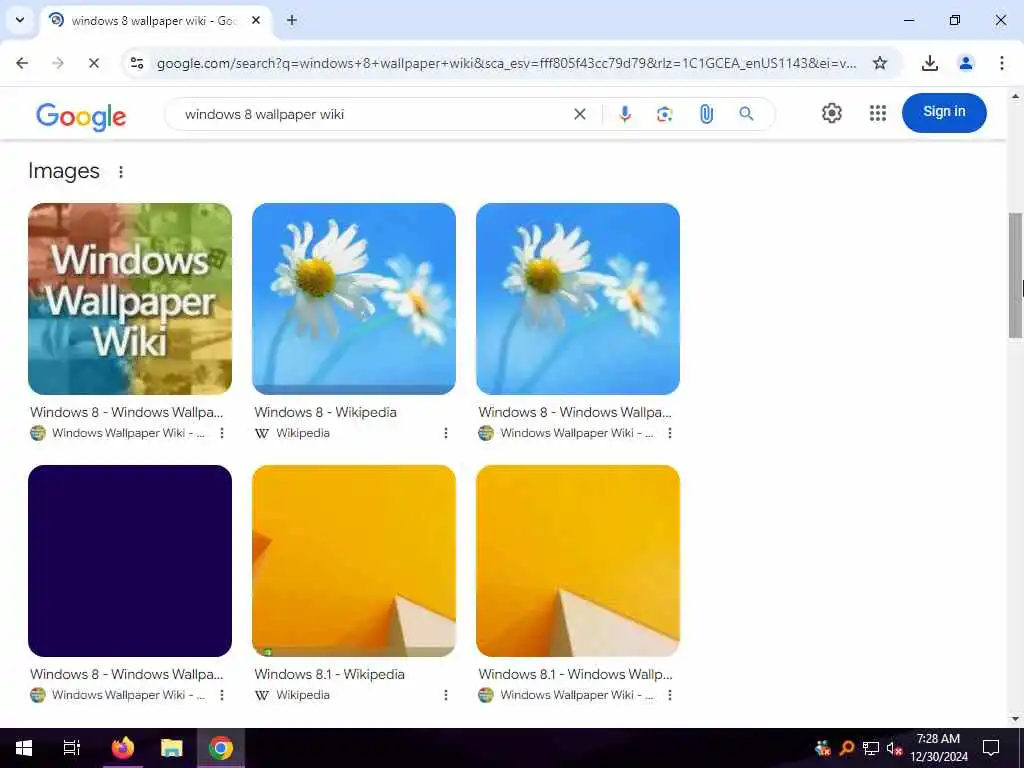Open more options for Windows 8 Wikipedia result
This screenshot has height=768, width=1024.
[445, 433]
